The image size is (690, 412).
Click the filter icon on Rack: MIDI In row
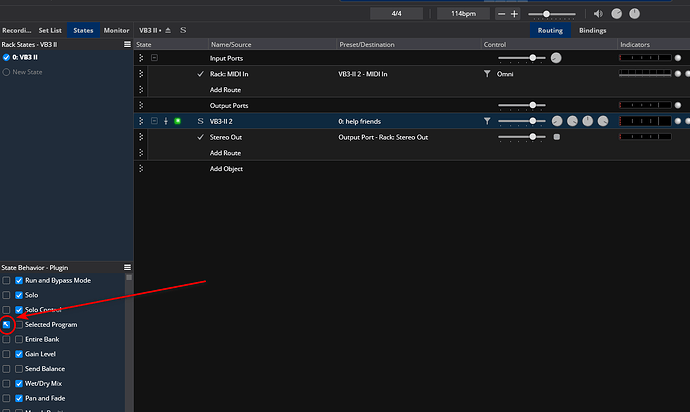coord(487,74)
